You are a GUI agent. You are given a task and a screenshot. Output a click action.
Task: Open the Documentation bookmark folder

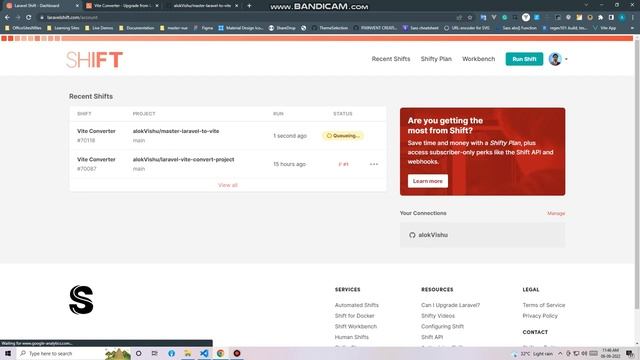[x=137, y=28]
